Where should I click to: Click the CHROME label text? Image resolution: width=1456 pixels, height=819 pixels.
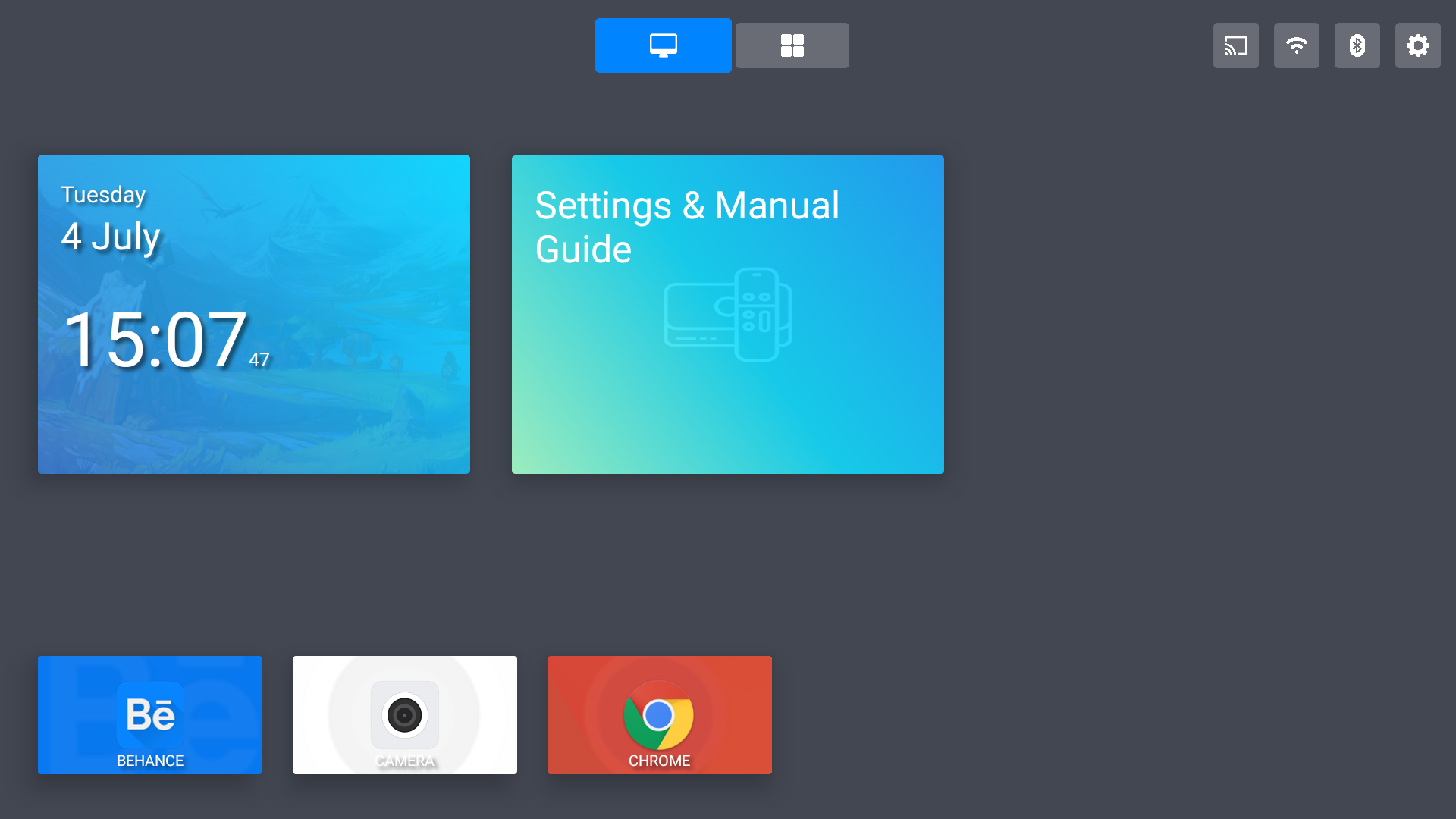pos(659,761)
